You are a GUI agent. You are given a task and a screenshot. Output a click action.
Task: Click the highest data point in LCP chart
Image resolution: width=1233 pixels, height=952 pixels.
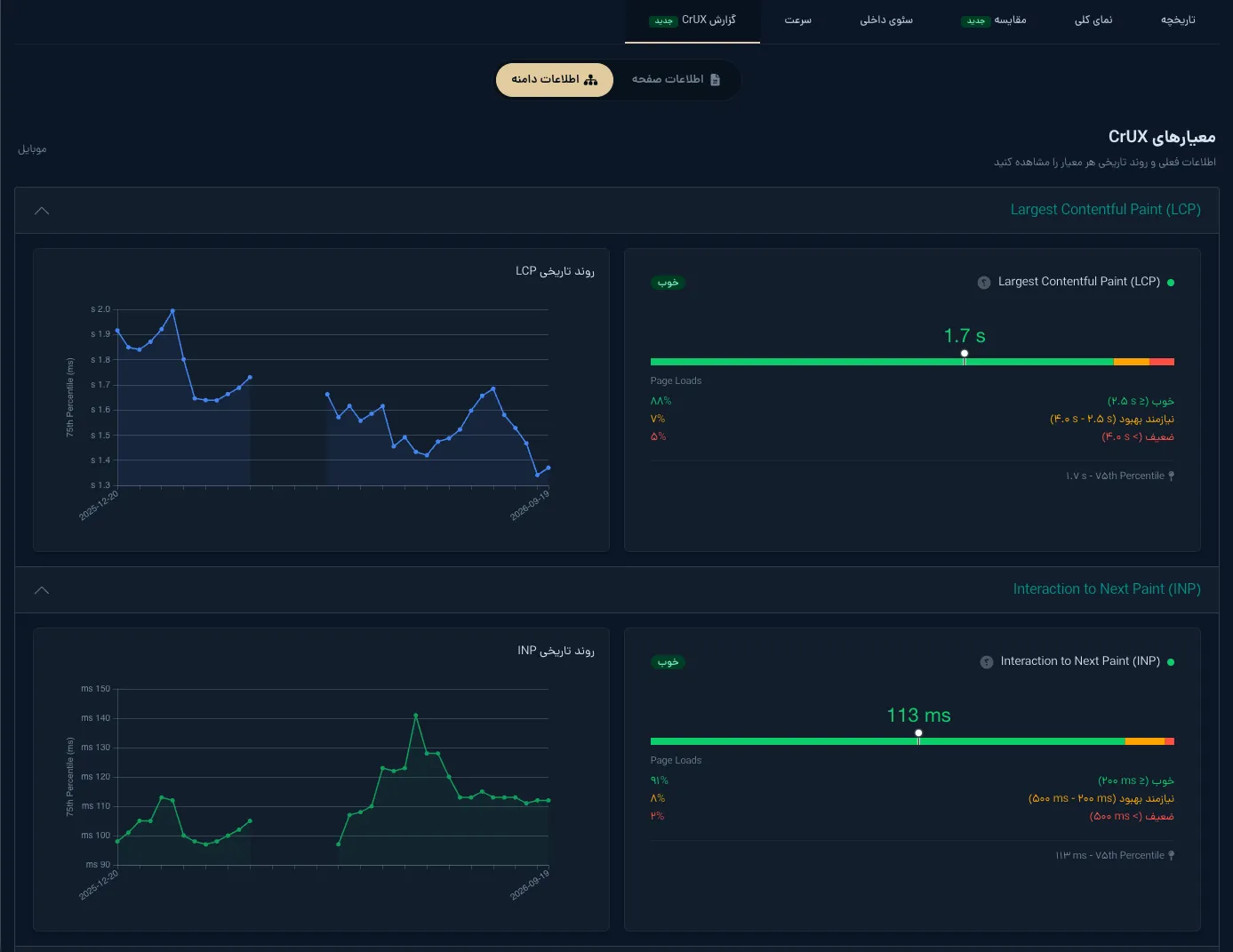[172, 311]
